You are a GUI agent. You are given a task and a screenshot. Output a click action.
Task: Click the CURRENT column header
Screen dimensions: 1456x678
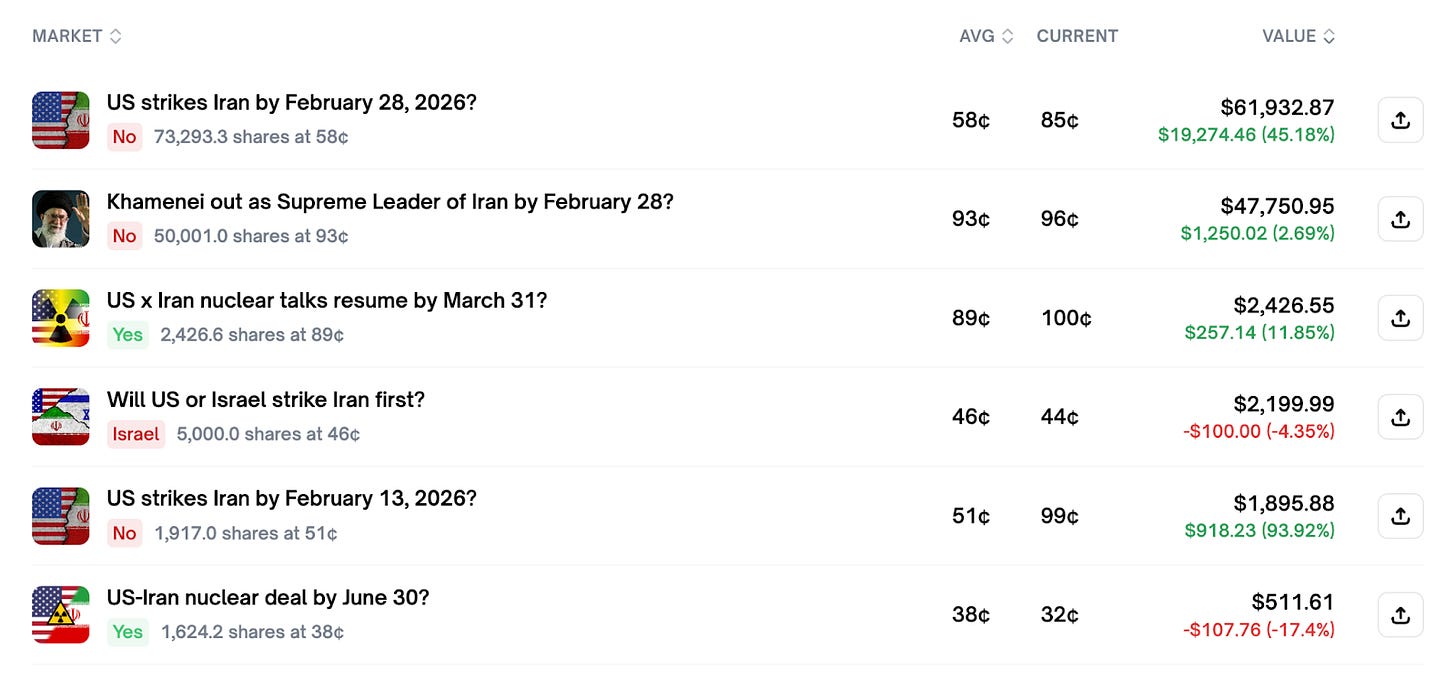(1077, 36)
